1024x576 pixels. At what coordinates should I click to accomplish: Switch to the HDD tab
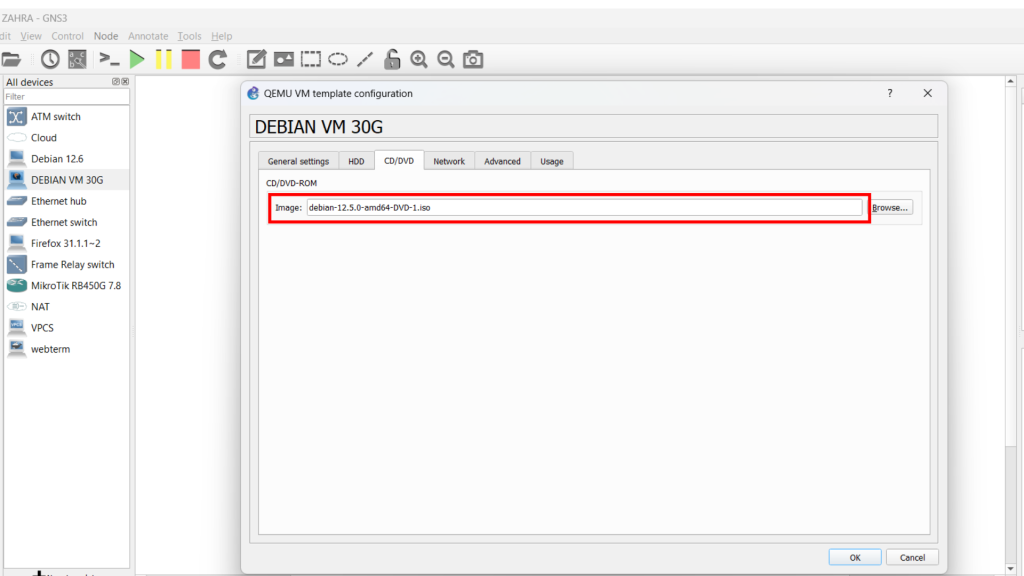356,161
